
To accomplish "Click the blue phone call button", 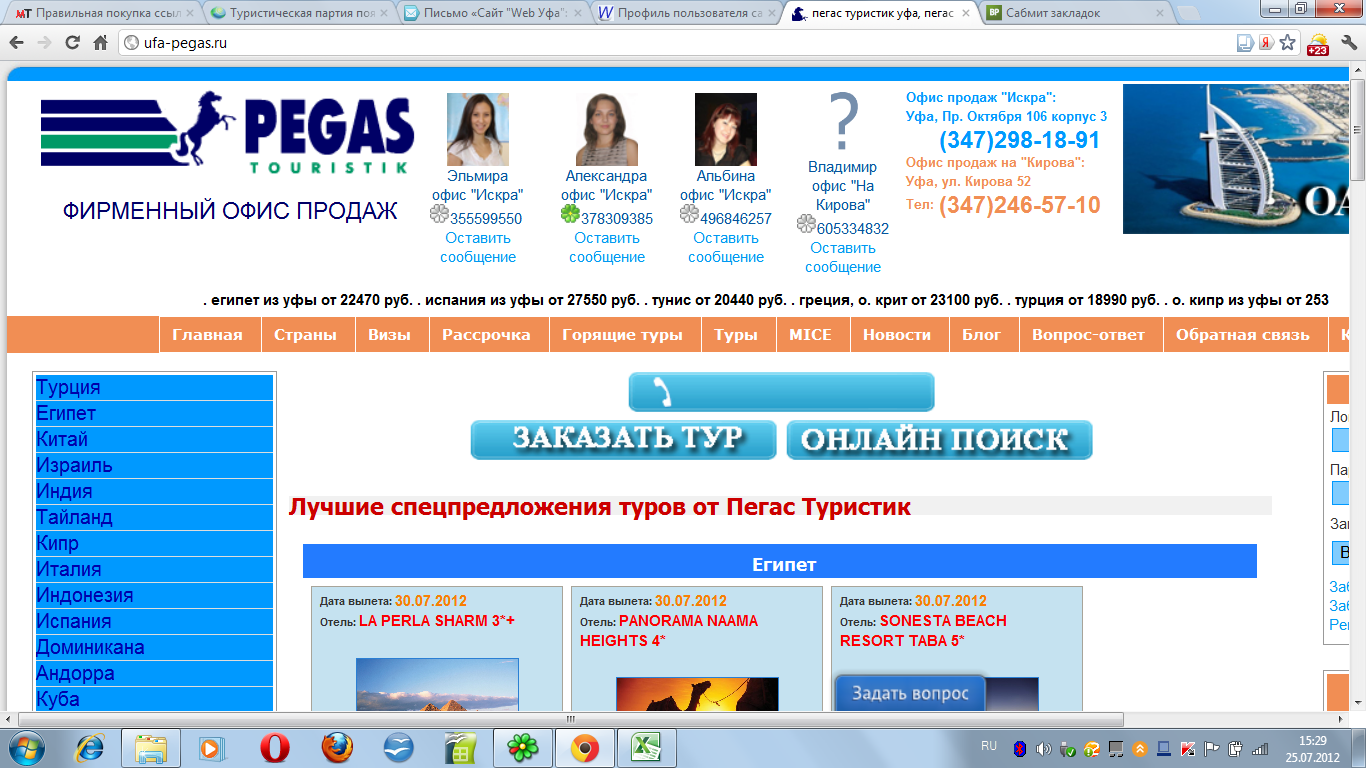I will pos(781,392).
